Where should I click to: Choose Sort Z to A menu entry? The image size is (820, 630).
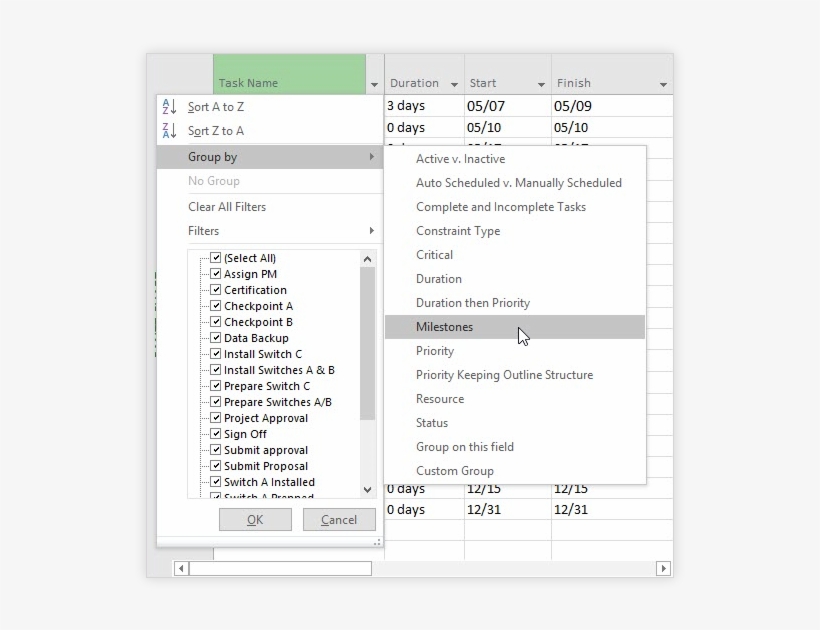pos(270,131)
